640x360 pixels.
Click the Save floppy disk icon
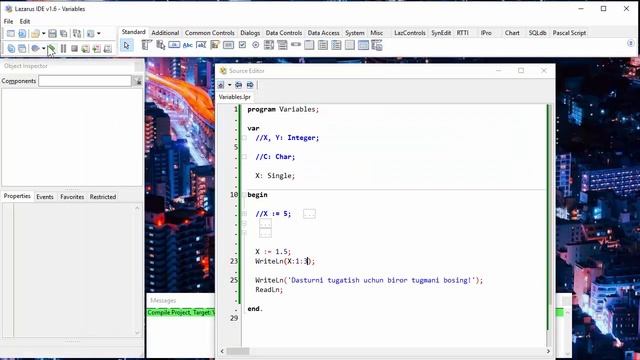[52, 33]
